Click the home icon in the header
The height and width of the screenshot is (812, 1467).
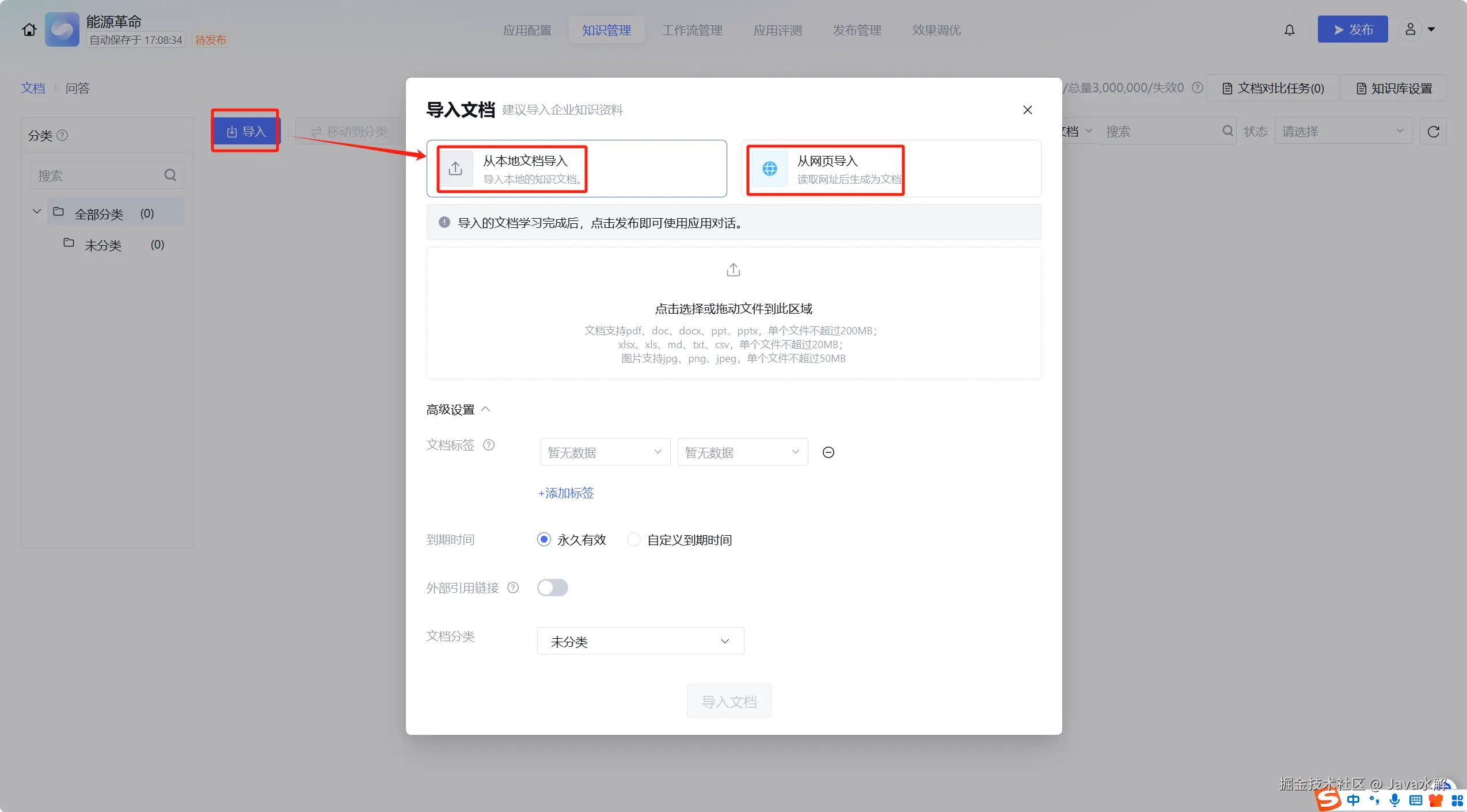[29, 29]
